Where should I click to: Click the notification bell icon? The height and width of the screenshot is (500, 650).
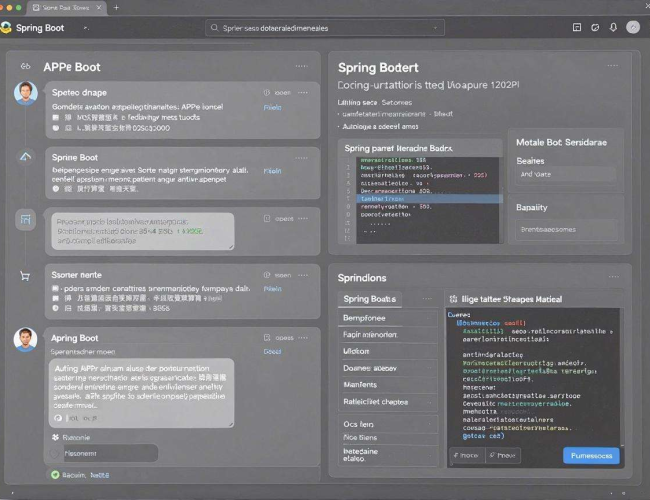pos(613,27)
